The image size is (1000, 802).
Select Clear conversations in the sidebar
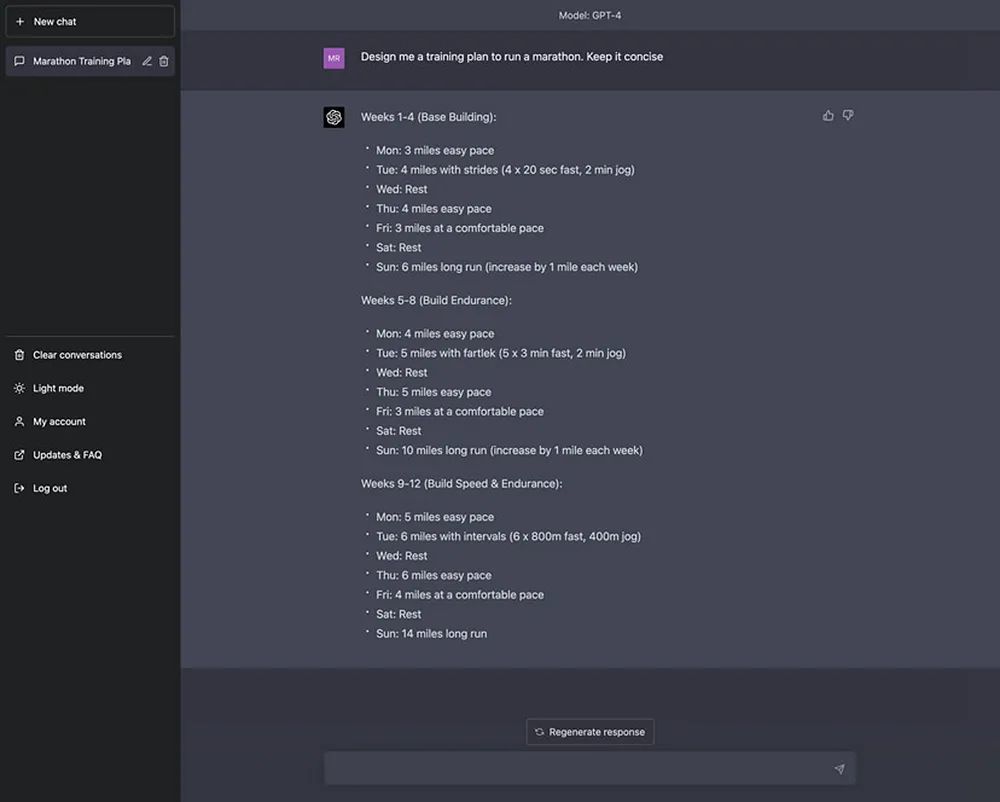(77, 355)
